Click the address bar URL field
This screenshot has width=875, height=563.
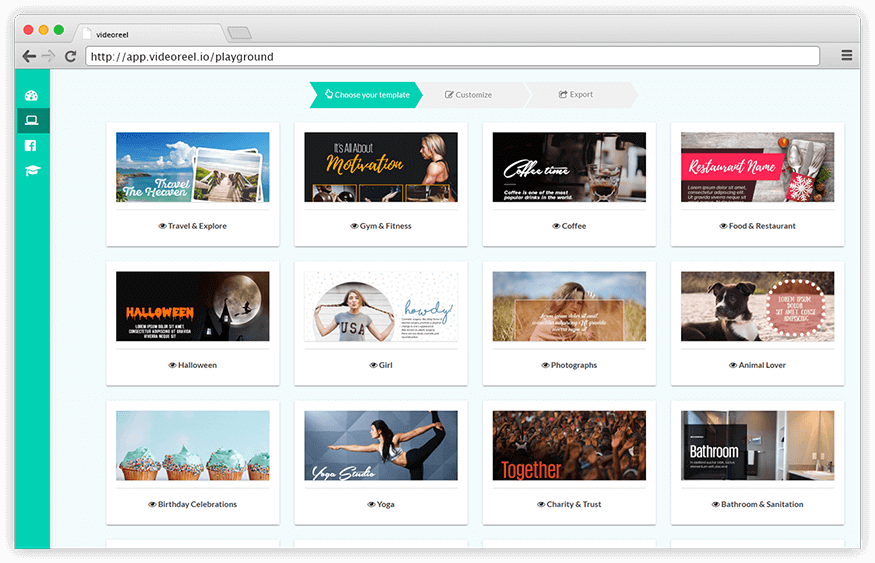tap(452, 56)
